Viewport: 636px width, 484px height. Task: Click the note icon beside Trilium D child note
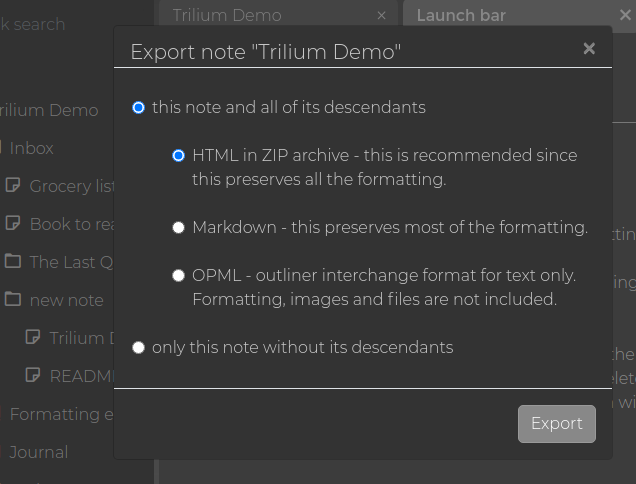click(x=33, y=338)
